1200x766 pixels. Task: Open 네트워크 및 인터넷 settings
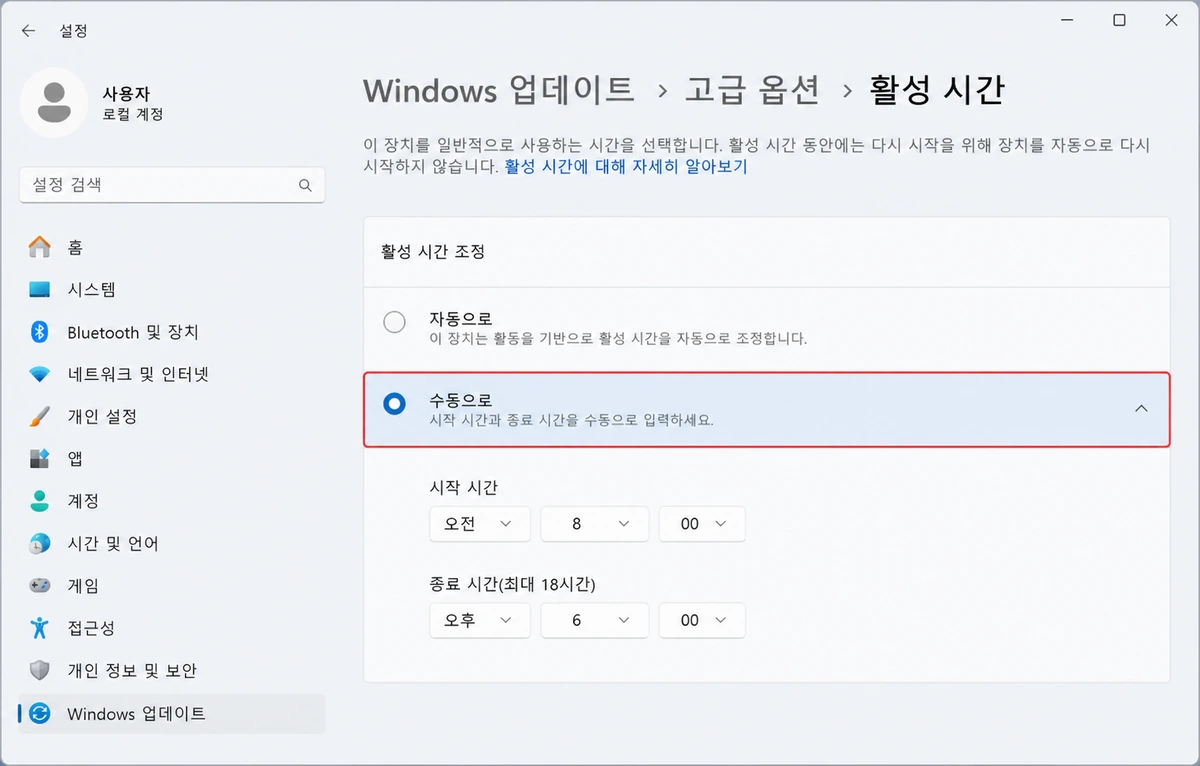coord(172,374)
